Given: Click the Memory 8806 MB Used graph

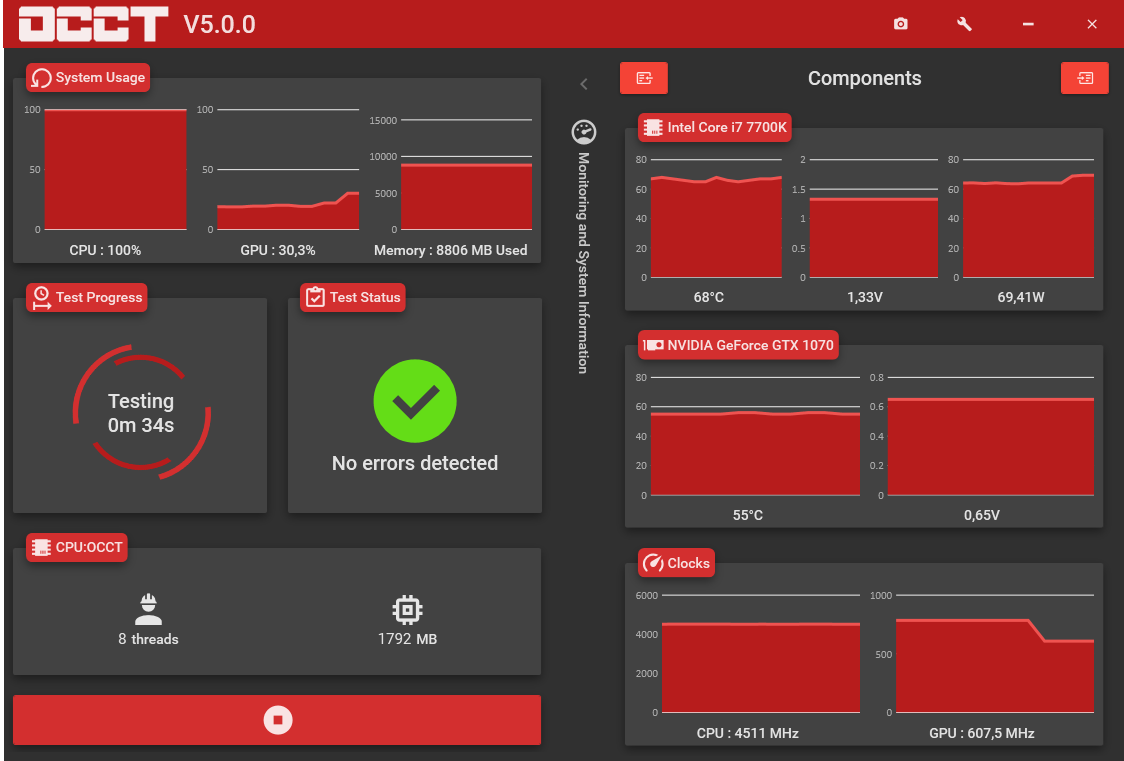Looking at the screenshot, I should [466, 174].
